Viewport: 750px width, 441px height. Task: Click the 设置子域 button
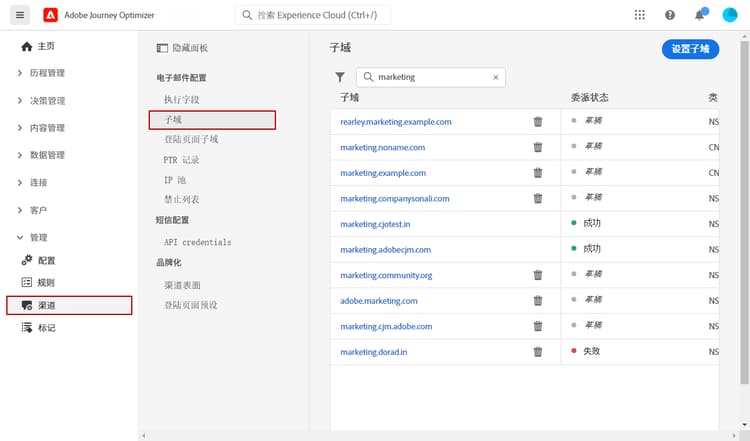[x=690, y=49]
